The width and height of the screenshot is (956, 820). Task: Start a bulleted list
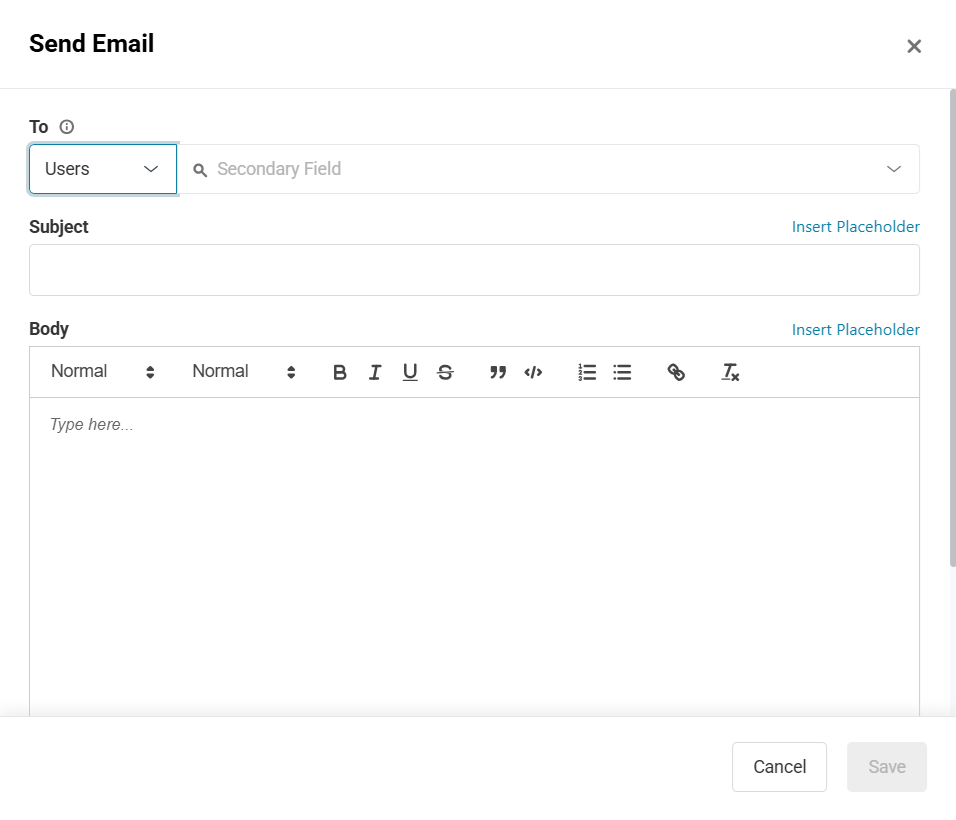coord(622,372)
